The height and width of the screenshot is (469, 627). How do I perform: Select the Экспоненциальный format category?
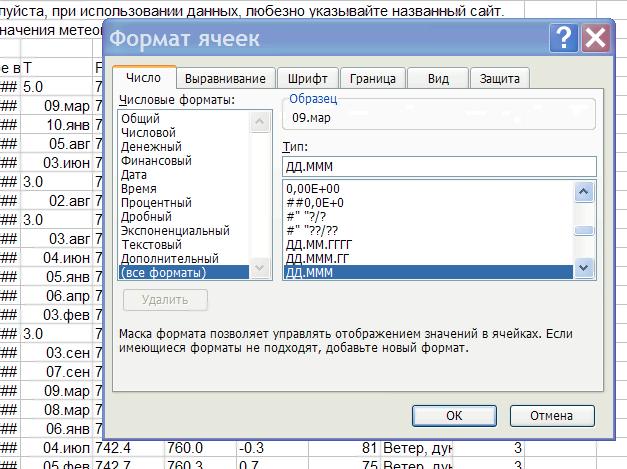click(x=175, y=231)
